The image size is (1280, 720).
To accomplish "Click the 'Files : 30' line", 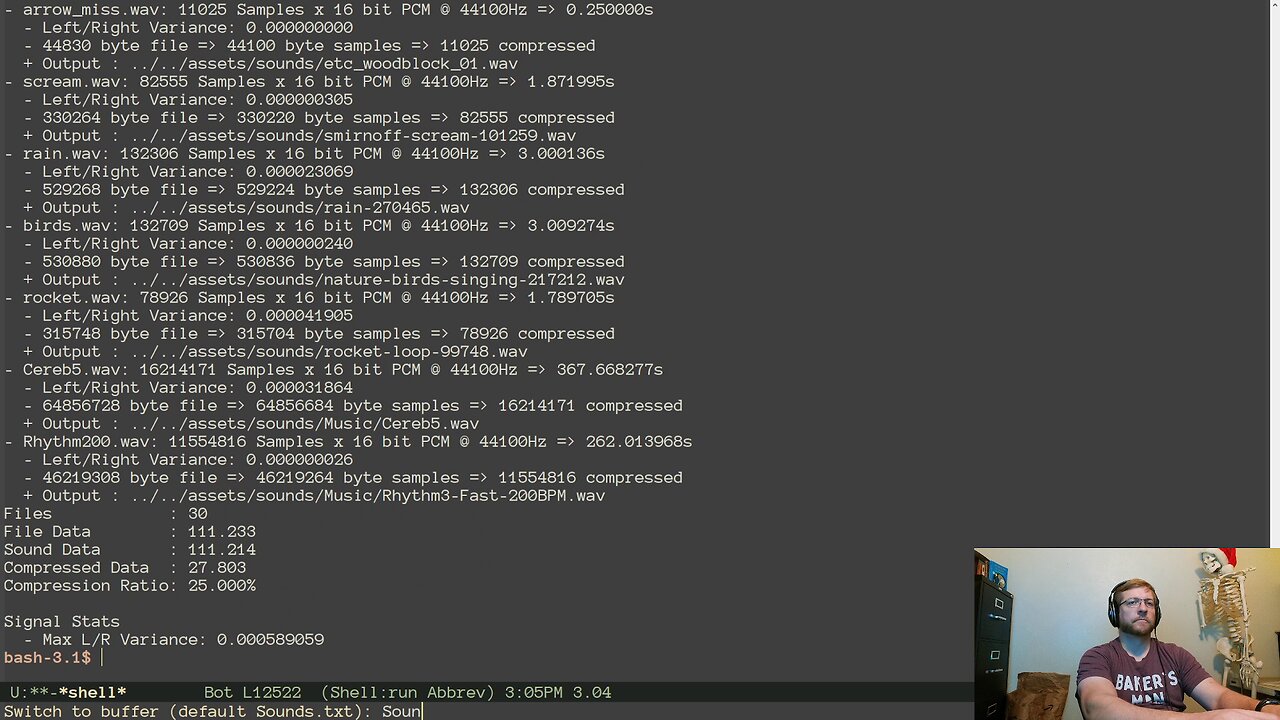I will [105, 513].
